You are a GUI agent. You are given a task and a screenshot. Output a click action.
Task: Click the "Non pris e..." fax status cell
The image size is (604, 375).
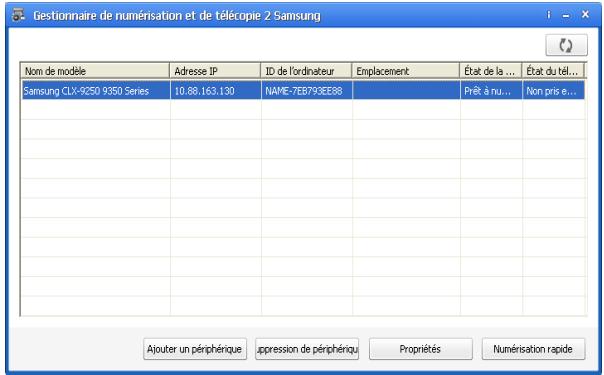coord(554,91)
